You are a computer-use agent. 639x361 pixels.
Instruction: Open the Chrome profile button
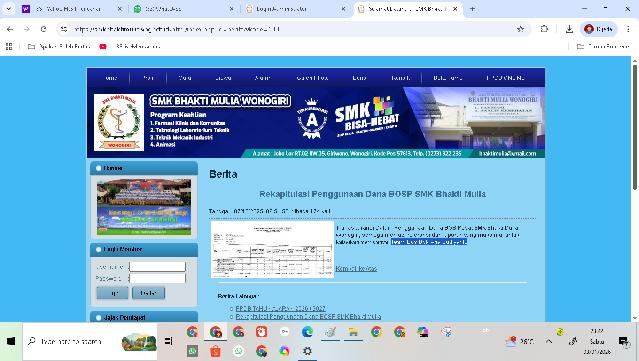(x=598, y=29)
